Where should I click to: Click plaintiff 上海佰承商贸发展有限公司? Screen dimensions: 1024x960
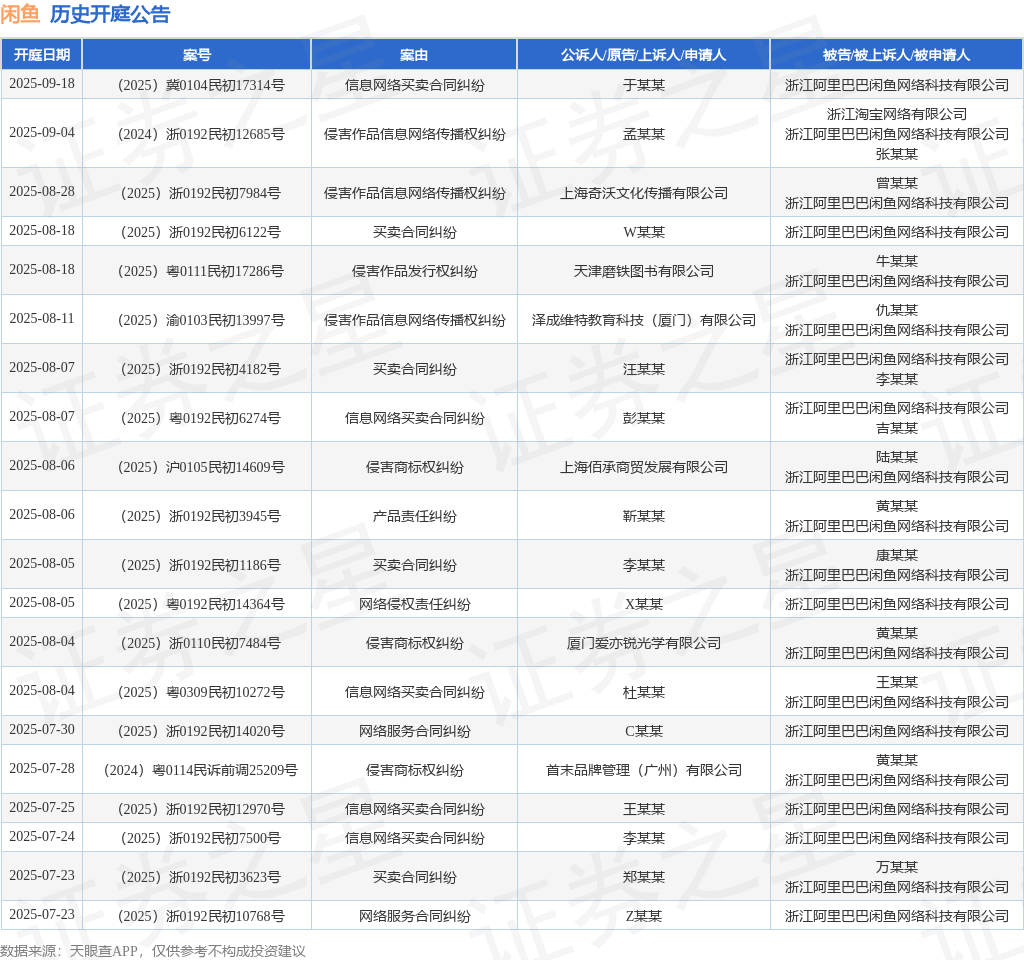coord(644,467)
